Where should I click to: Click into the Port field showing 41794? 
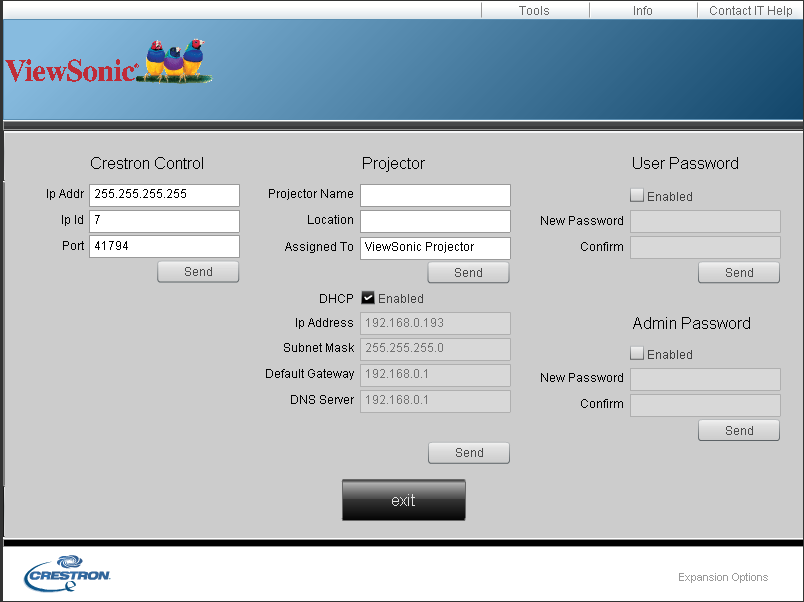164,246
